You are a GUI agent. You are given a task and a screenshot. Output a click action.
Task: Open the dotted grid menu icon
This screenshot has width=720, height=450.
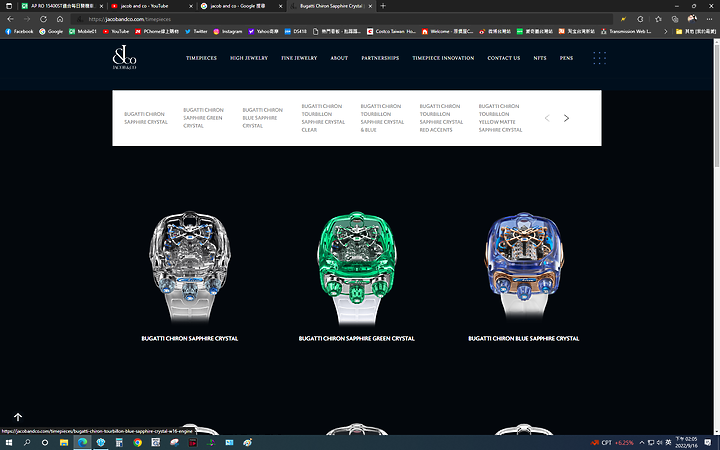point(599,58)
